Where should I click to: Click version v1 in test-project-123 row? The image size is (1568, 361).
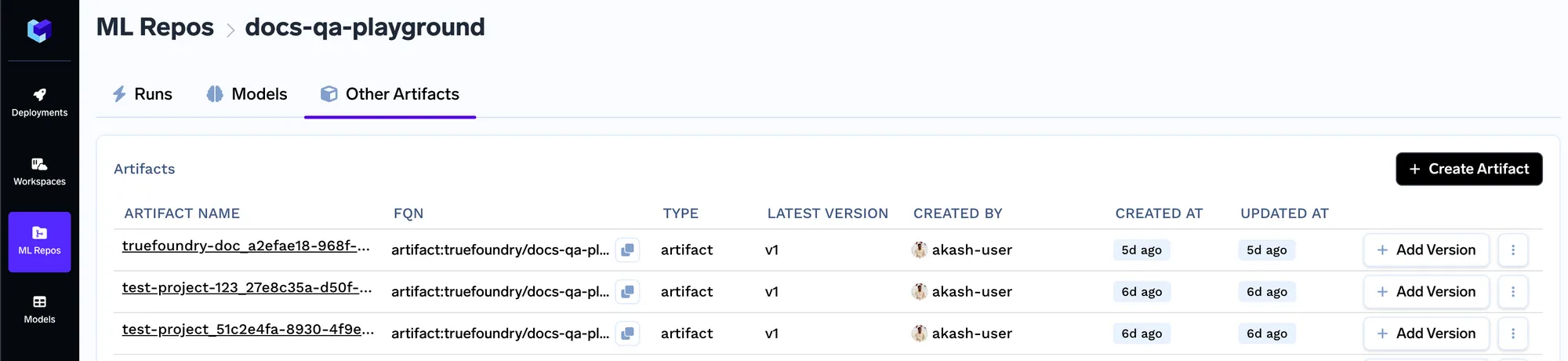(x=771, y=291)
